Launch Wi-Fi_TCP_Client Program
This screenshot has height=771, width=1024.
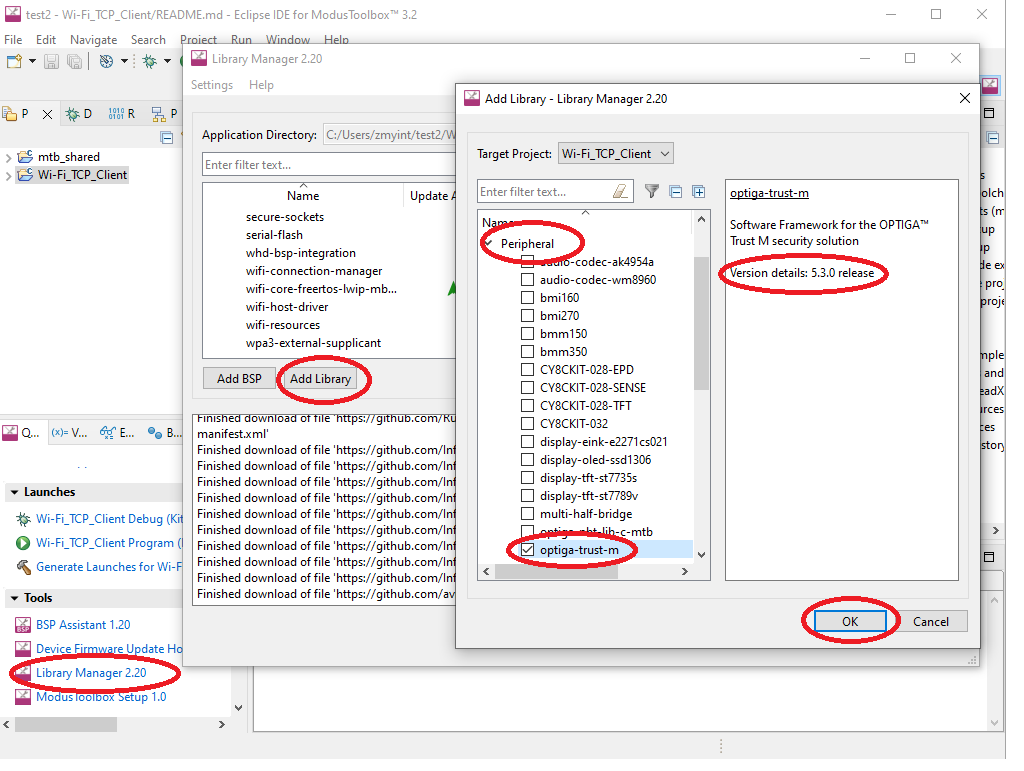coord(110,543)
